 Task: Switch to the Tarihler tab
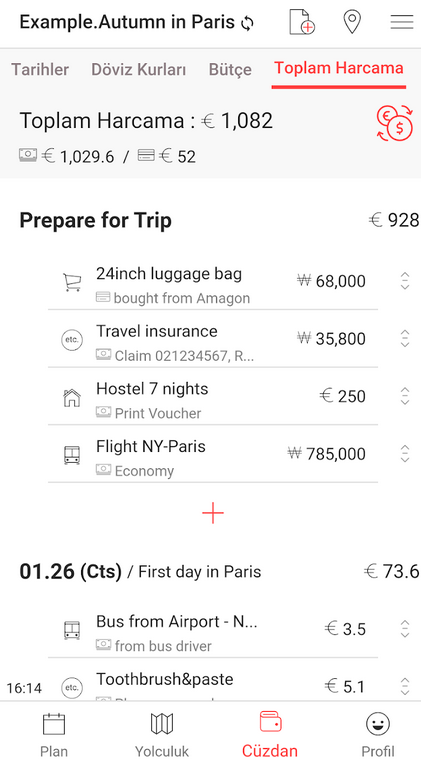[x=40, y=69]
